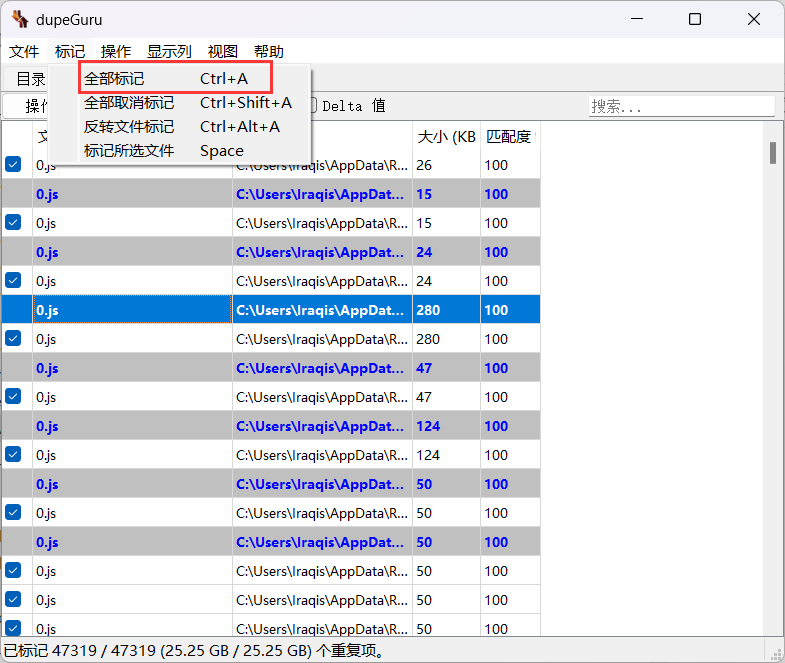Open the 视图 menu
Image resolution: width=785 pixels, height=663 pixels.
[223, 51]
